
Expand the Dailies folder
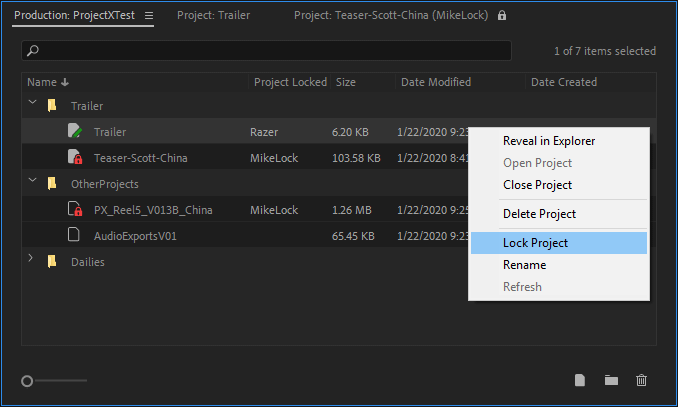[x=30, y=258]
